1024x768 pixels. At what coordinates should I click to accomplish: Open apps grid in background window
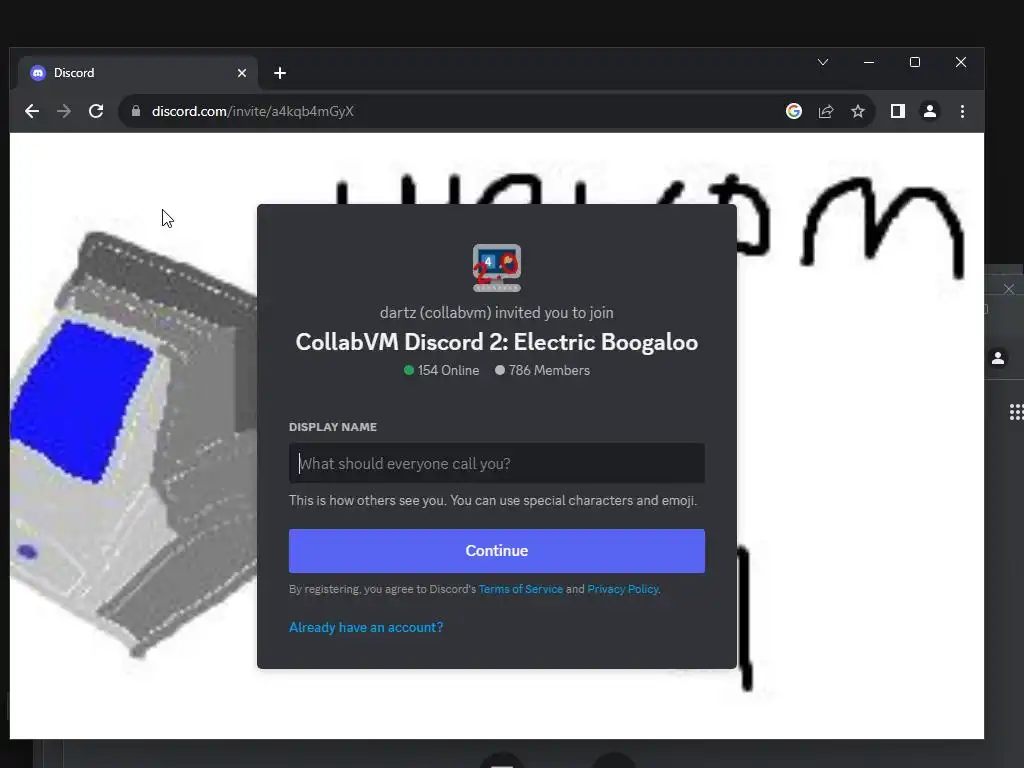pyautogui.click(x=1016, y=411)
